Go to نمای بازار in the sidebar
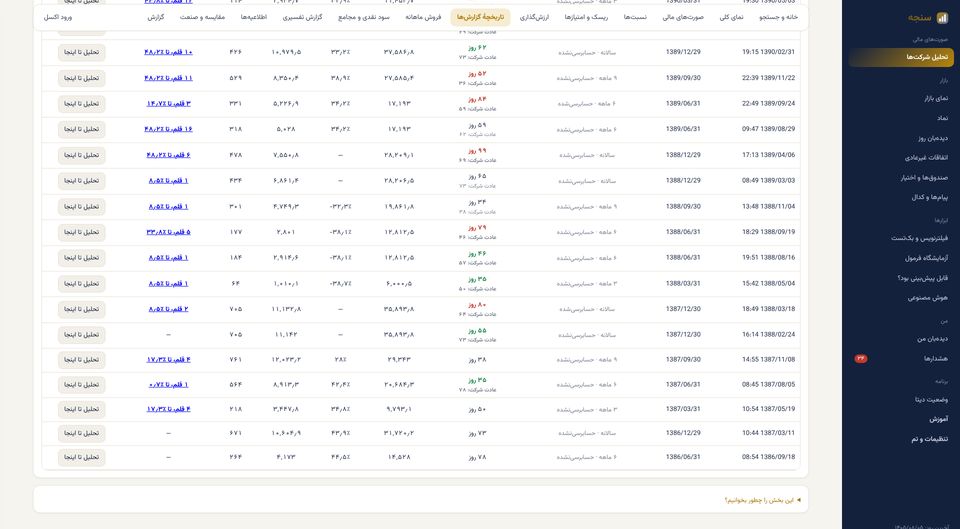 coord(936,98)
